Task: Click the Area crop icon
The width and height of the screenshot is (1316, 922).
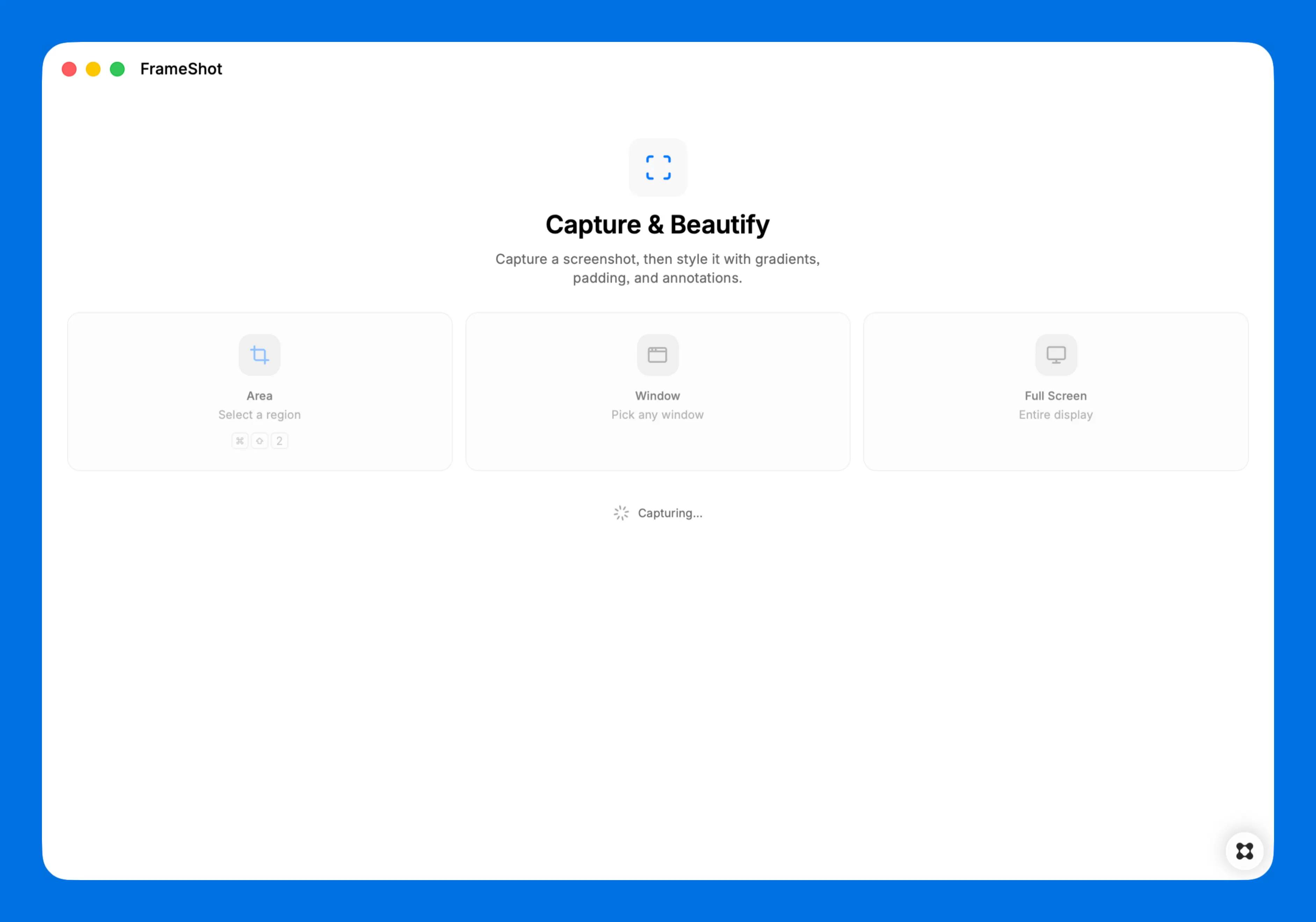Action: (260, 355)
